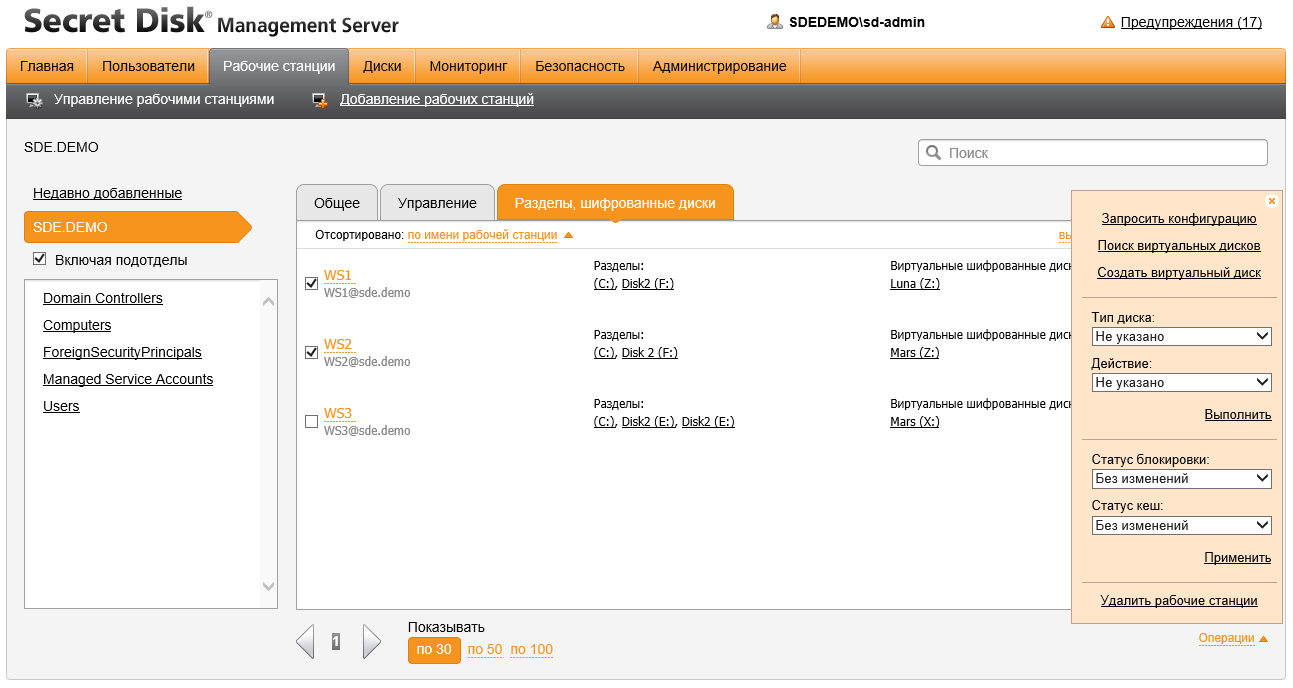Click Управление рабочими станциями submenu item
Screen dimensions: 1293x688
[164, 99]
